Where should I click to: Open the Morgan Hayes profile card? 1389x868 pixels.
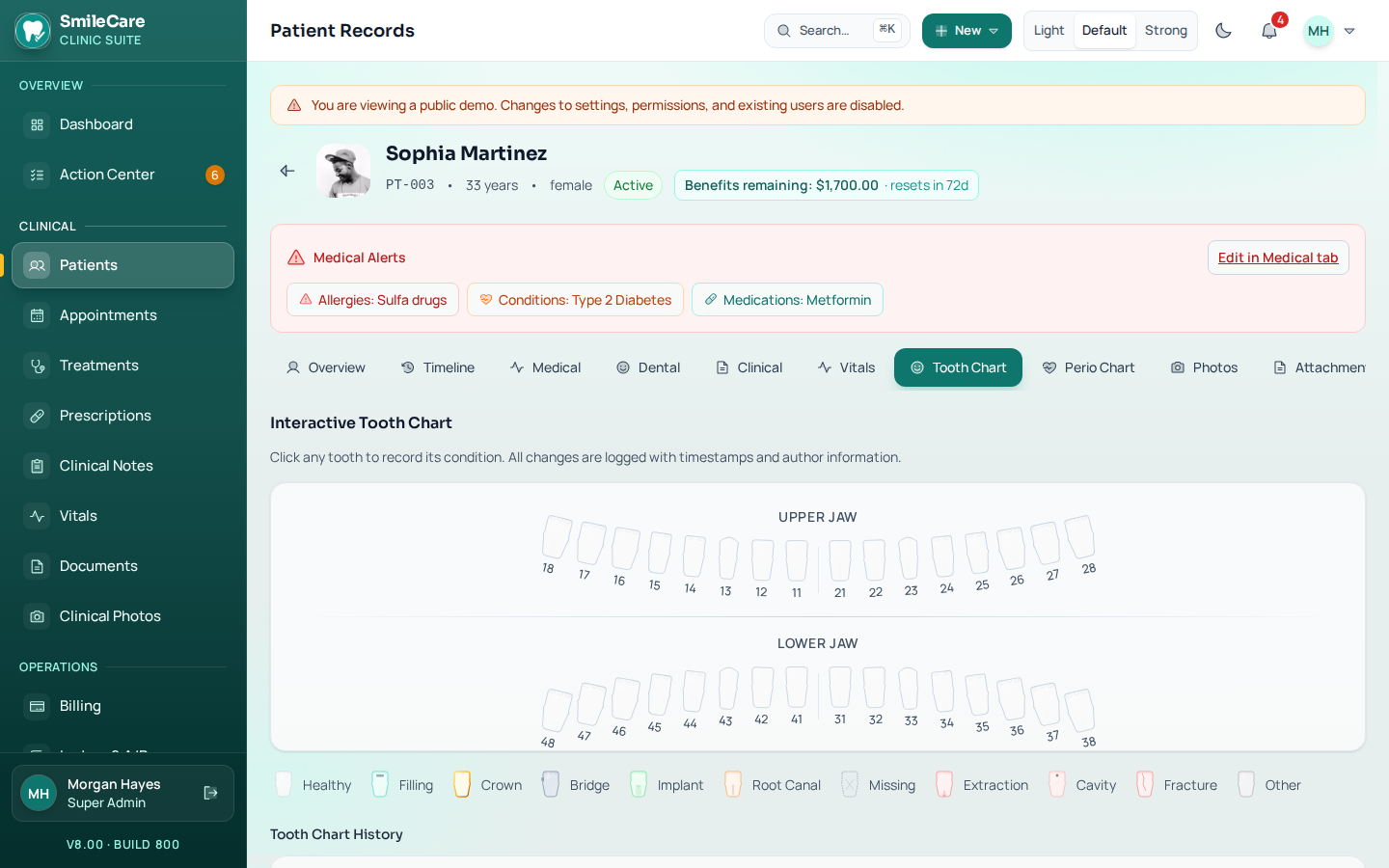[123, 793]
